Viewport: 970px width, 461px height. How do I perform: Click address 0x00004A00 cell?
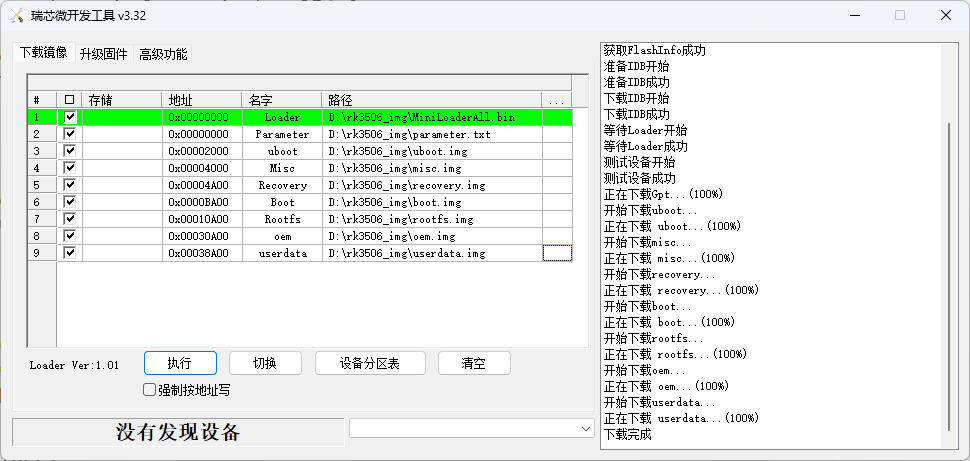(202, 185)
